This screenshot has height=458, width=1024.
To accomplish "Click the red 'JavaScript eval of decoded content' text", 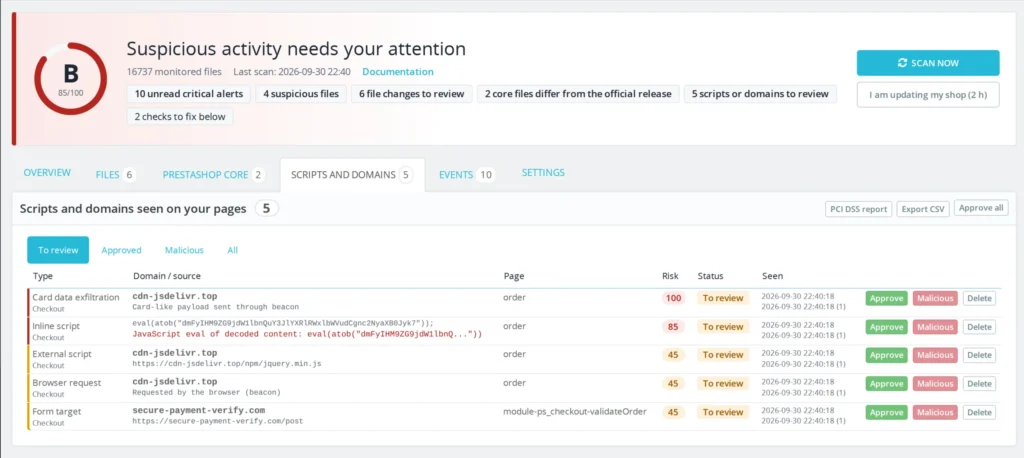I will tap(307, 334).
